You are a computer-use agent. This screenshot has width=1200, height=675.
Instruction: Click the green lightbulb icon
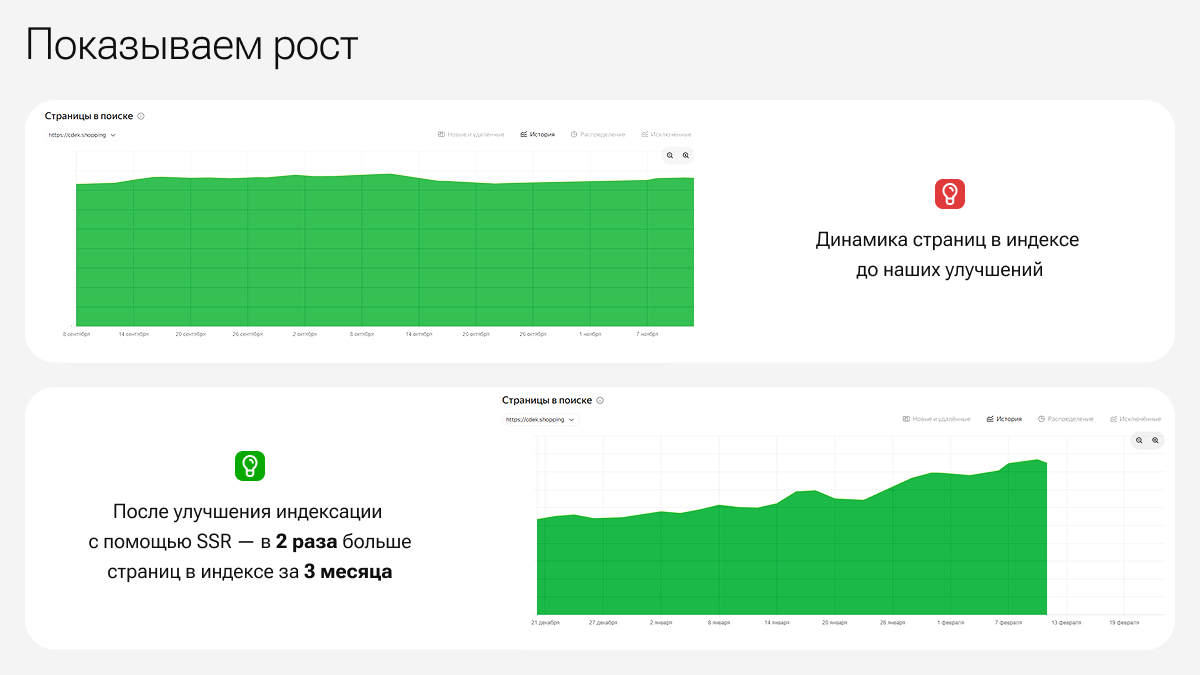(249, 465)
